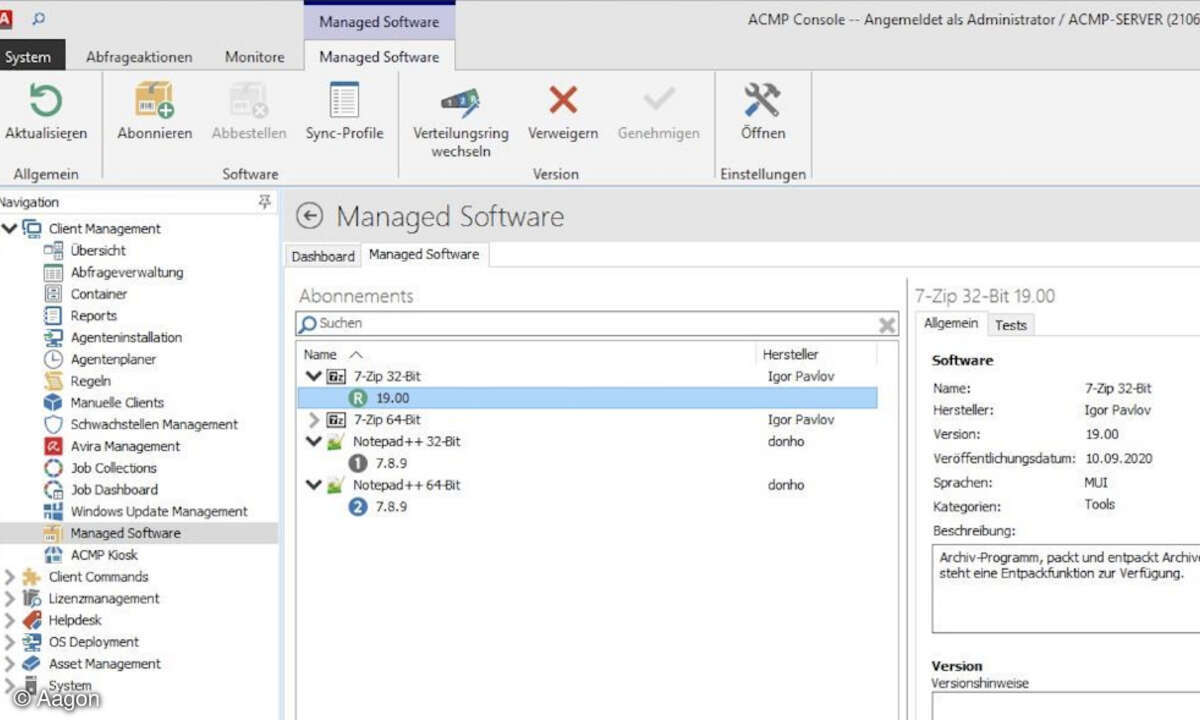The width and height of the screenshot is (1200, 720).
Task: Open the System menu tab
Action: point(28,57)
